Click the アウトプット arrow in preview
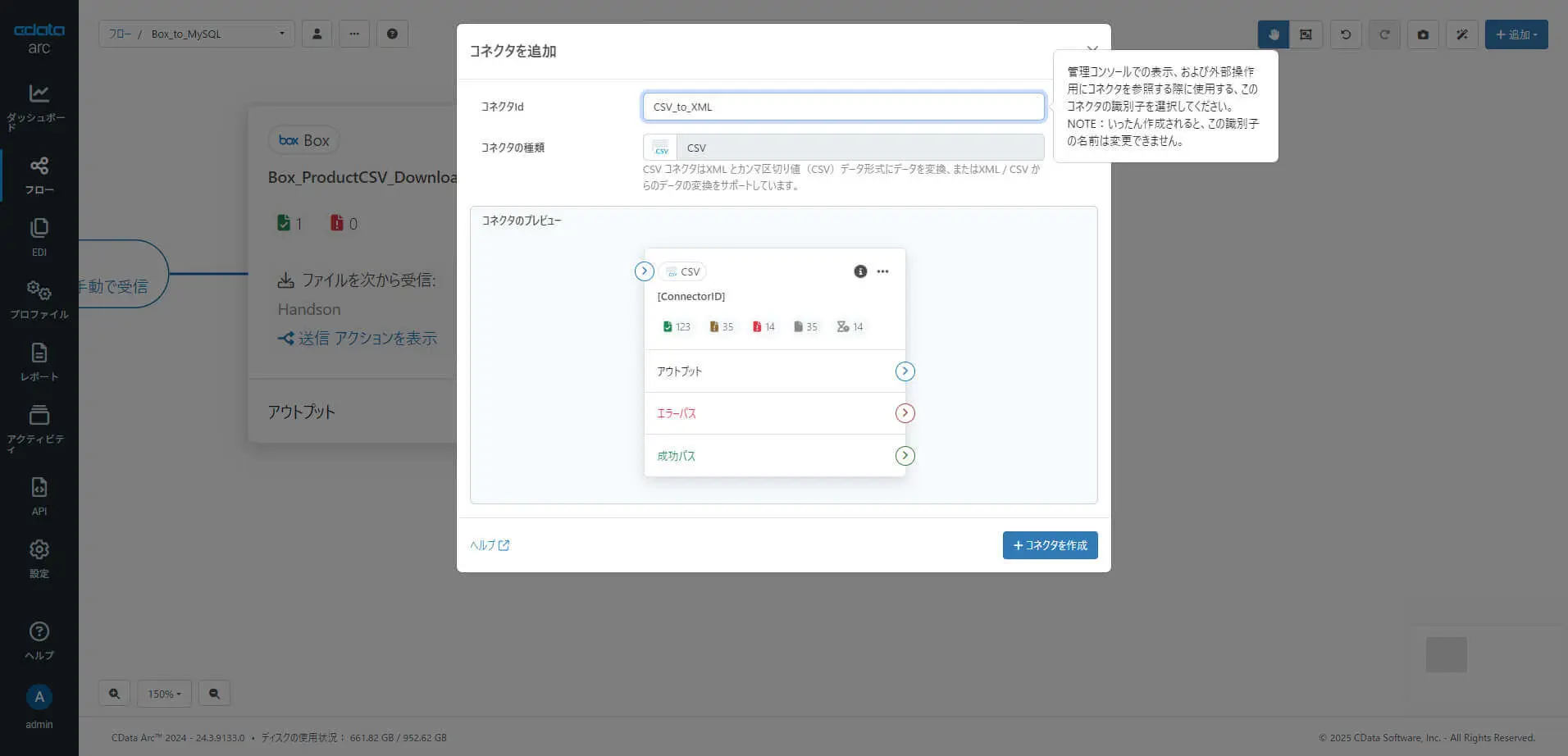This screenshot has width=1568, height=756. [x=905, y=371]
